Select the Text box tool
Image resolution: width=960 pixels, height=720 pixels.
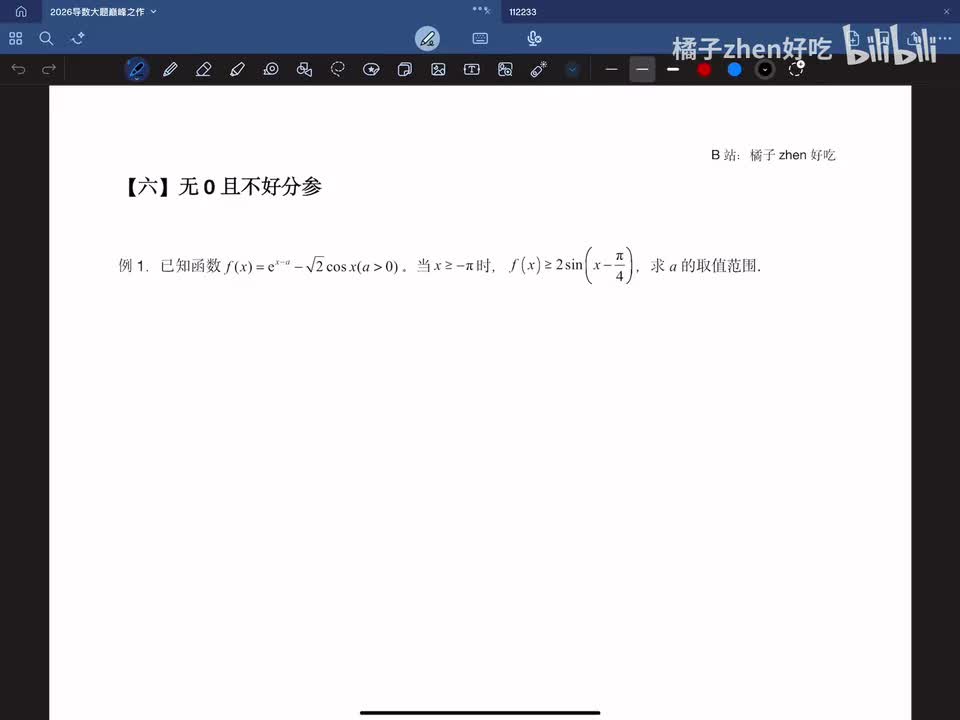[x=471, y=69]
